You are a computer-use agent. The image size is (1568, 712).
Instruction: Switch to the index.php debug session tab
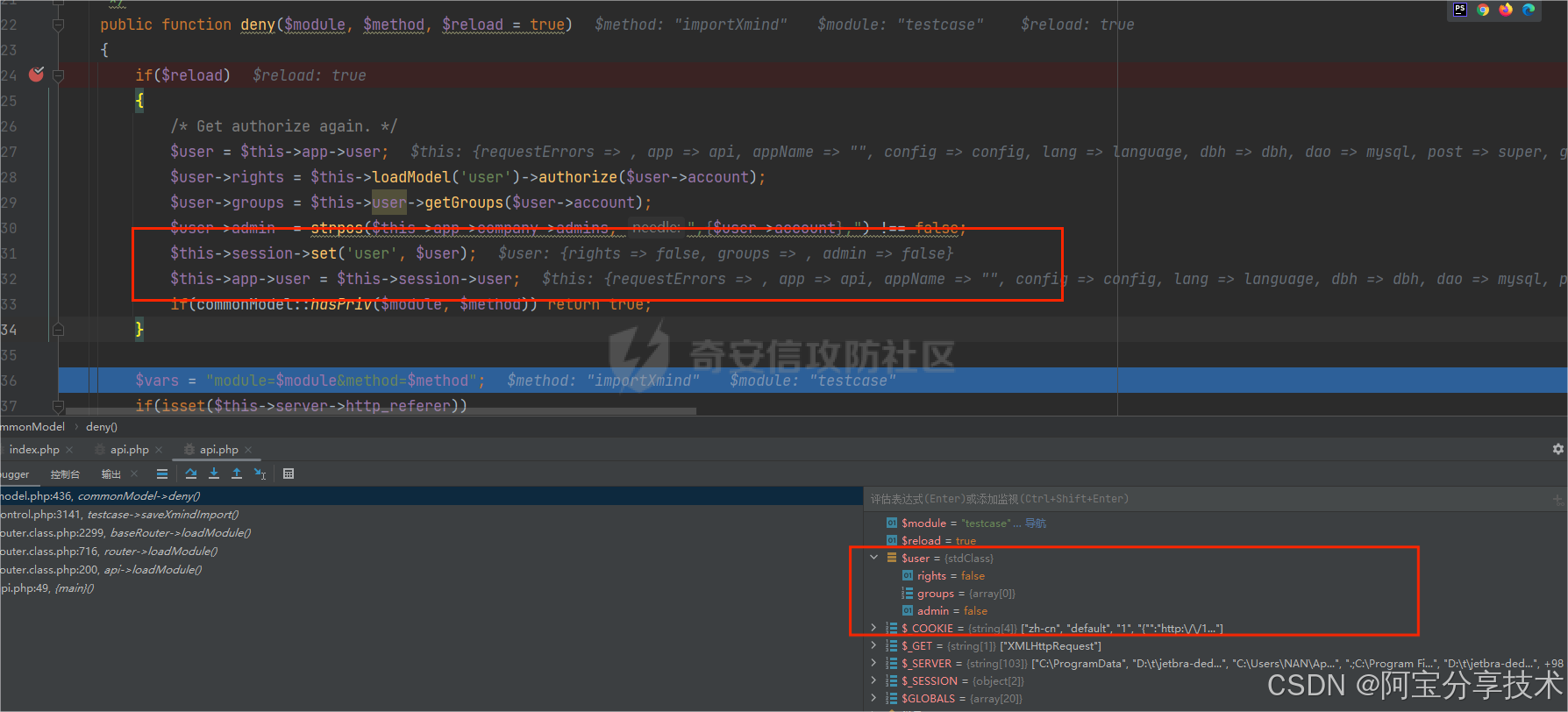[34, 450]
